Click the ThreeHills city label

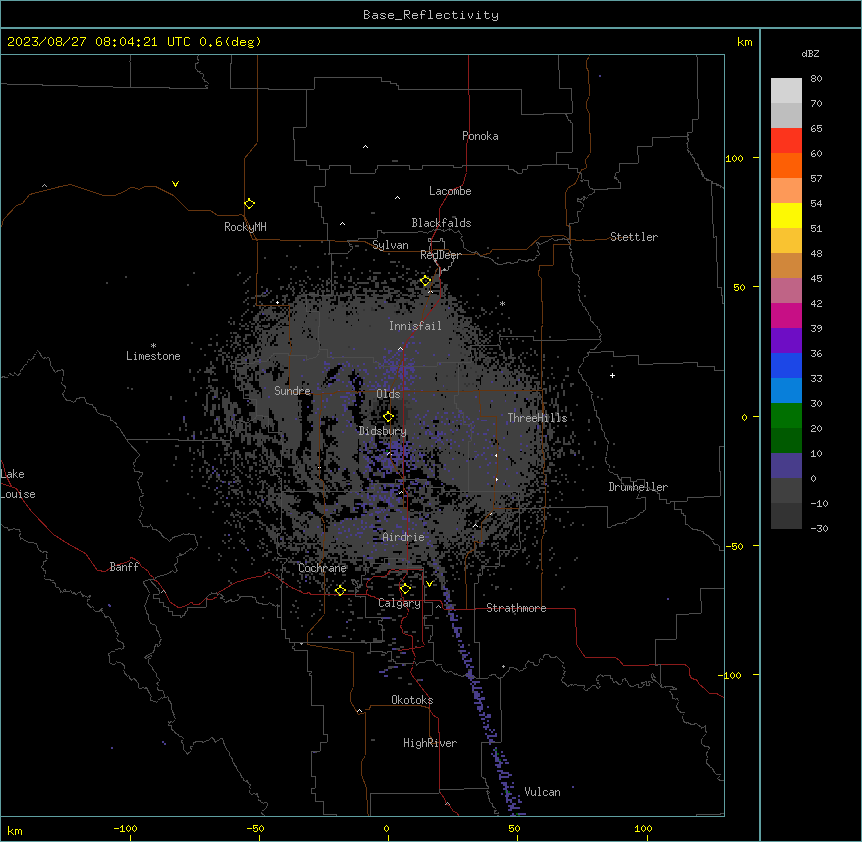537,418
